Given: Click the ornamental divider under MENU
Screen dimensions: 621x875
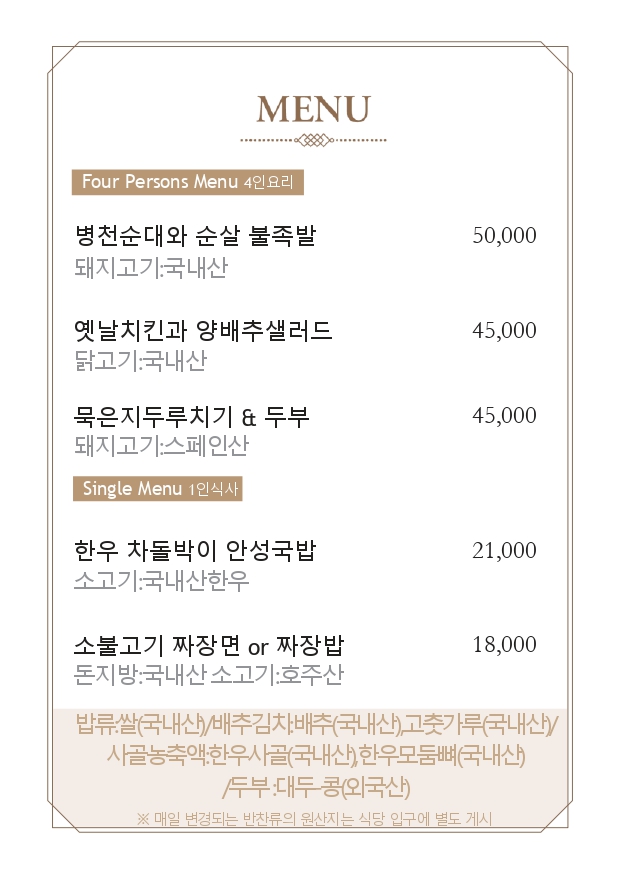Looking at the screenshot, I should tap(313, 140).
